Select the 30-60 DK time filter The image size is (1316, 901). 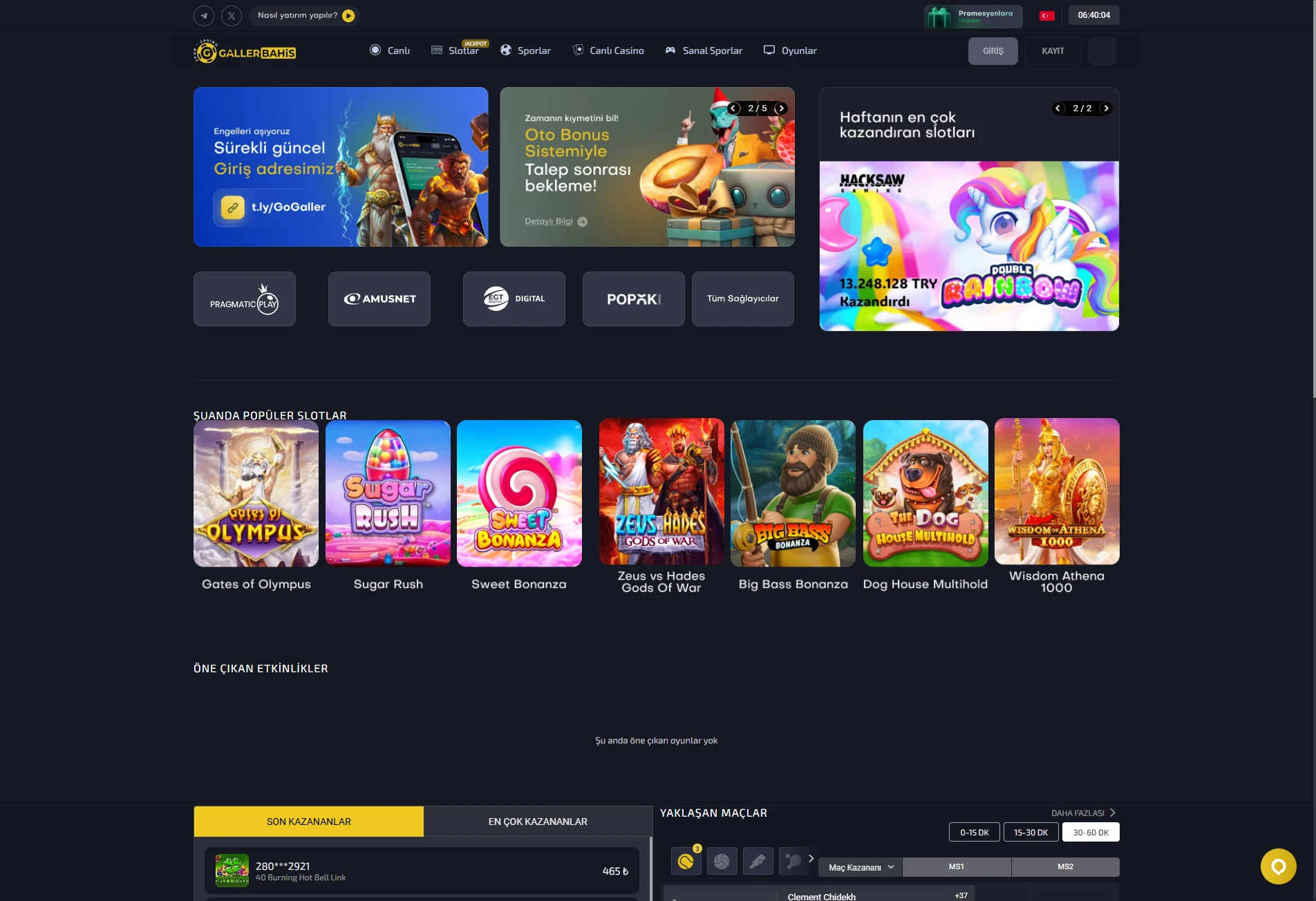(x=1091, y=833)
